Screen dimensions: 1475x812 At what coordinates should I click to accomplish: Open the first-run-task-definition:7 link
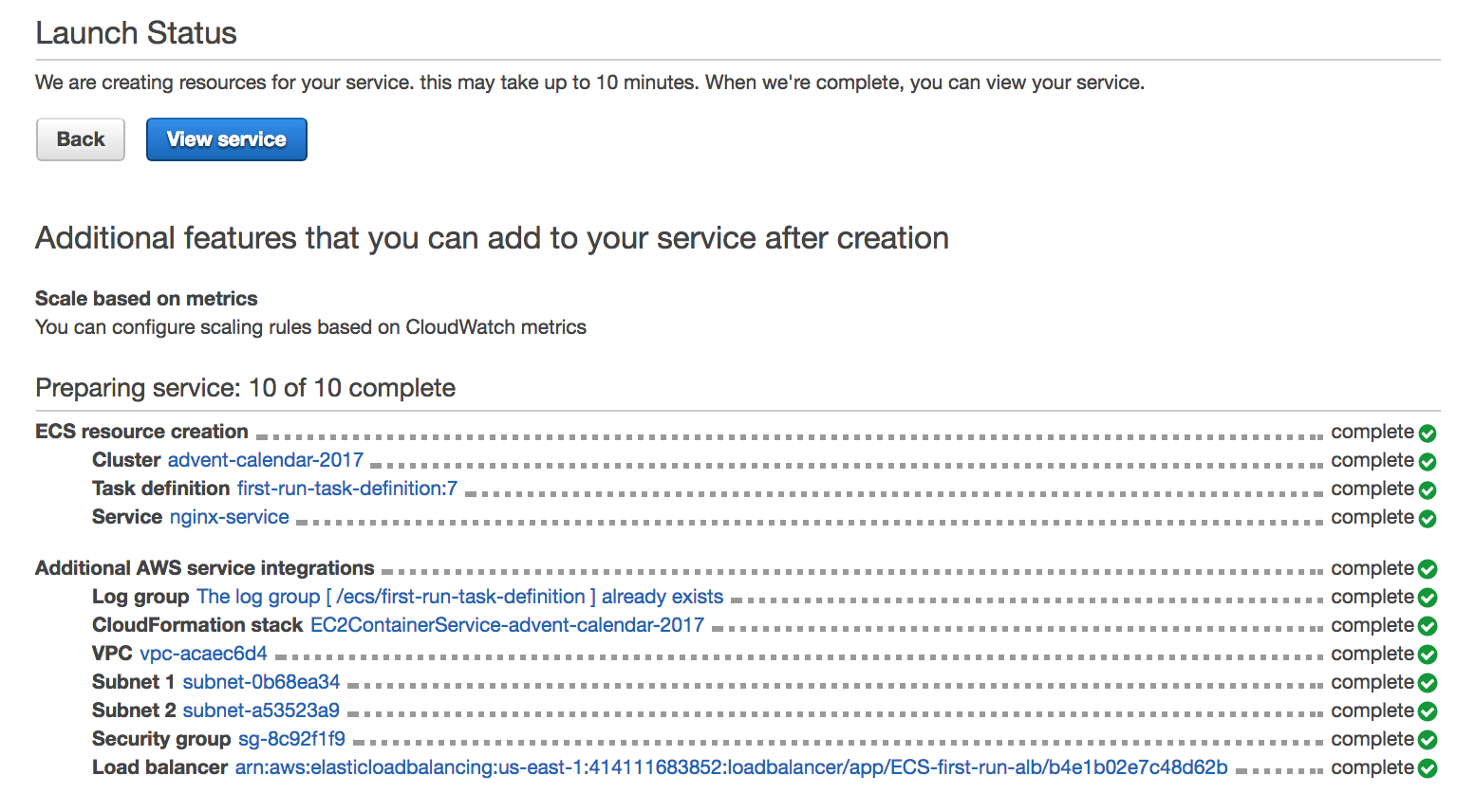point(347,489)
